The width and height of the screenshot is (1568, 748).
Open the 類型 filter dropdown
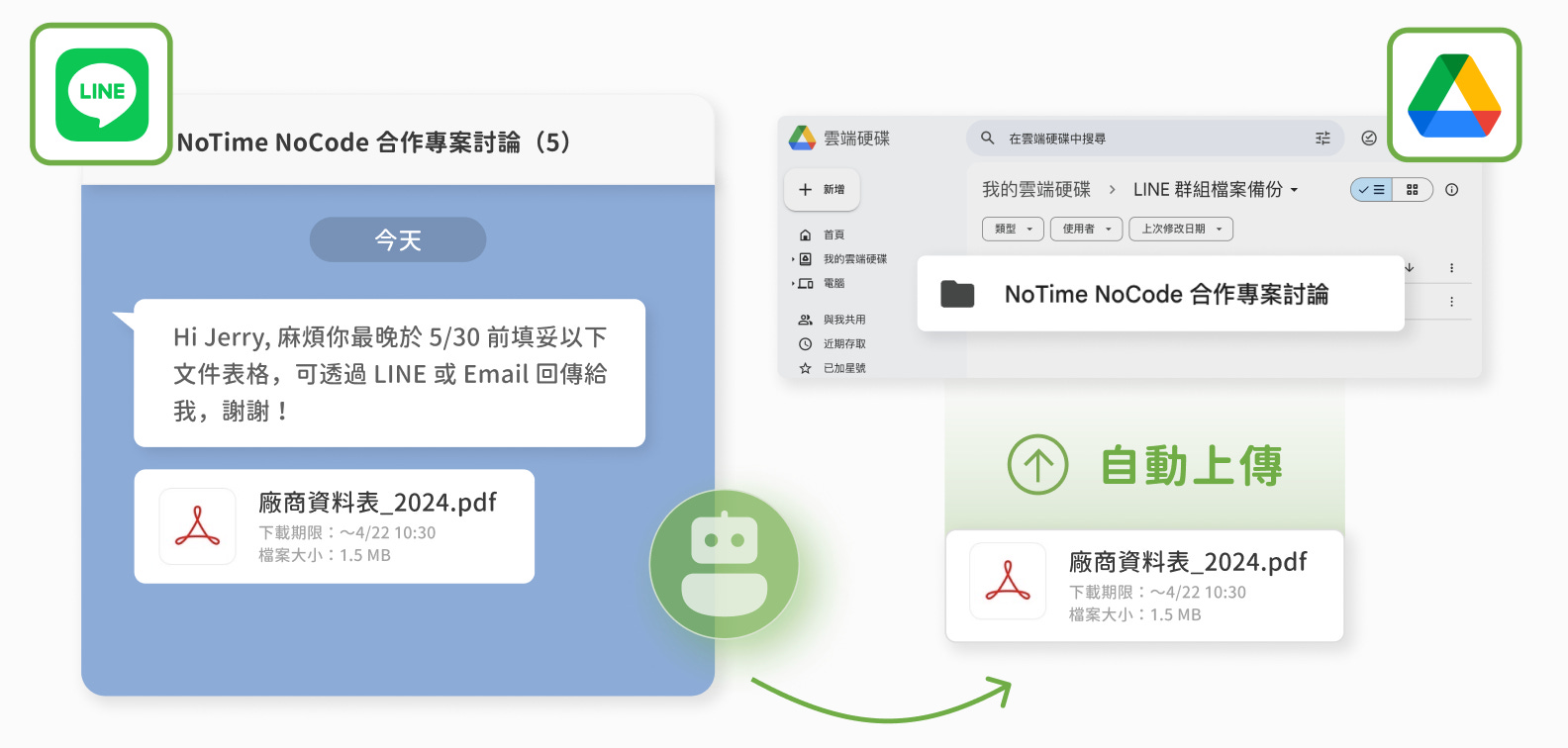coord(1014,229)
